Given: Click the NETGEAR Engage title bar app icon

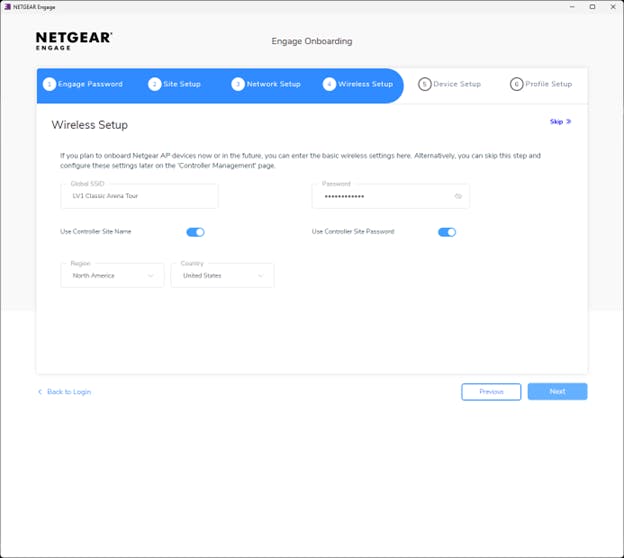Looking at the screenshot, I should click(7, 7).
